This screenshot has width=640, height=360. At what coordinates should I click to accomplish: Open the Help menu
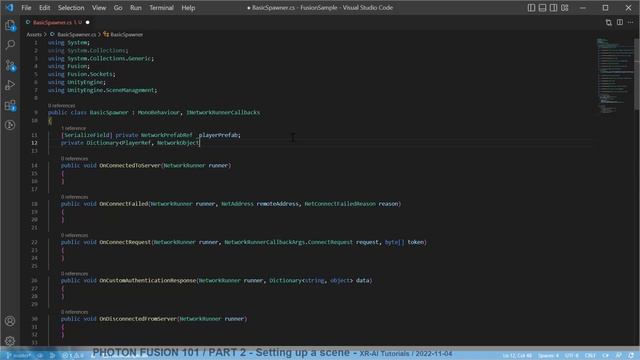coord(188,8)
